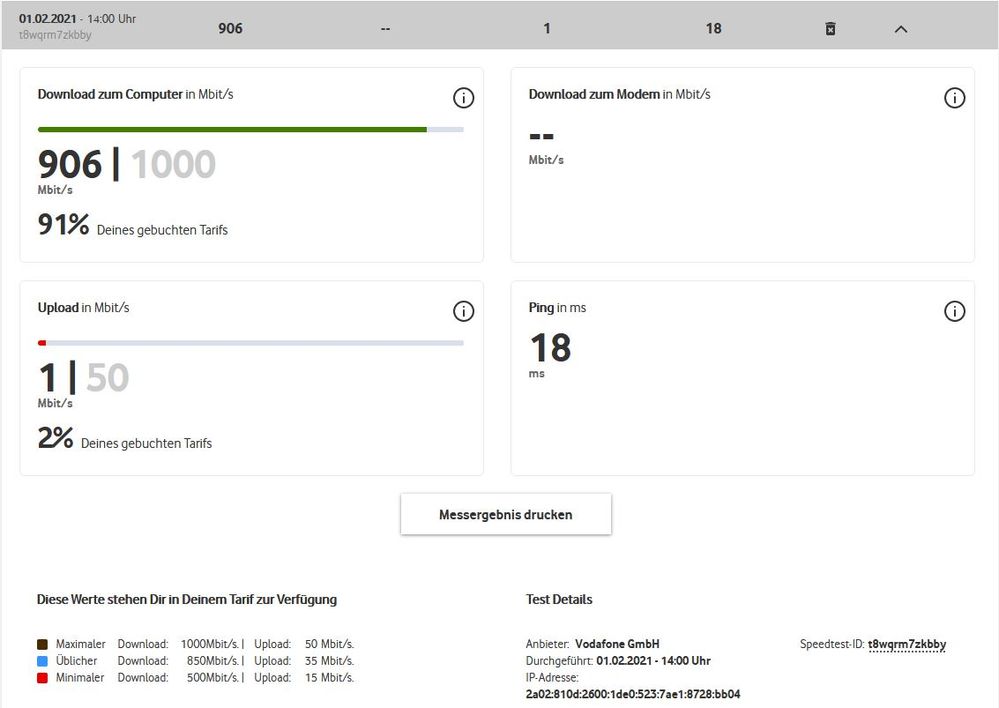Click header download value 906

[x=230, y=29]
